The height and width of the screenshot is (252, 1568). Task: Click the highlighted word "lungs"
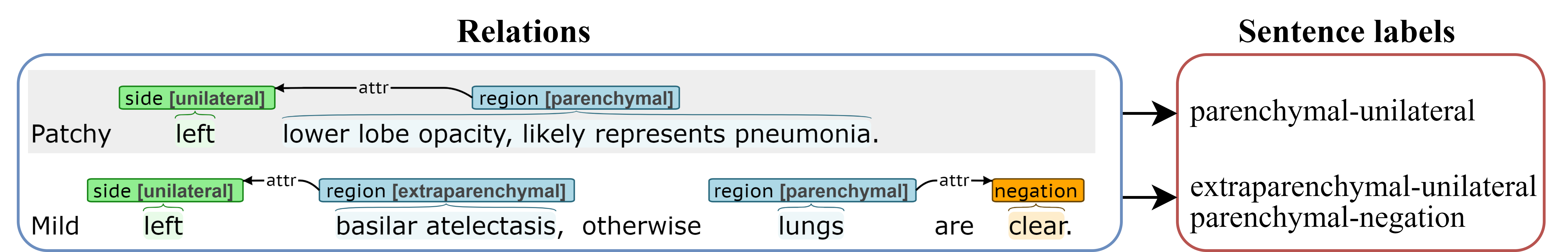point(811,226)
